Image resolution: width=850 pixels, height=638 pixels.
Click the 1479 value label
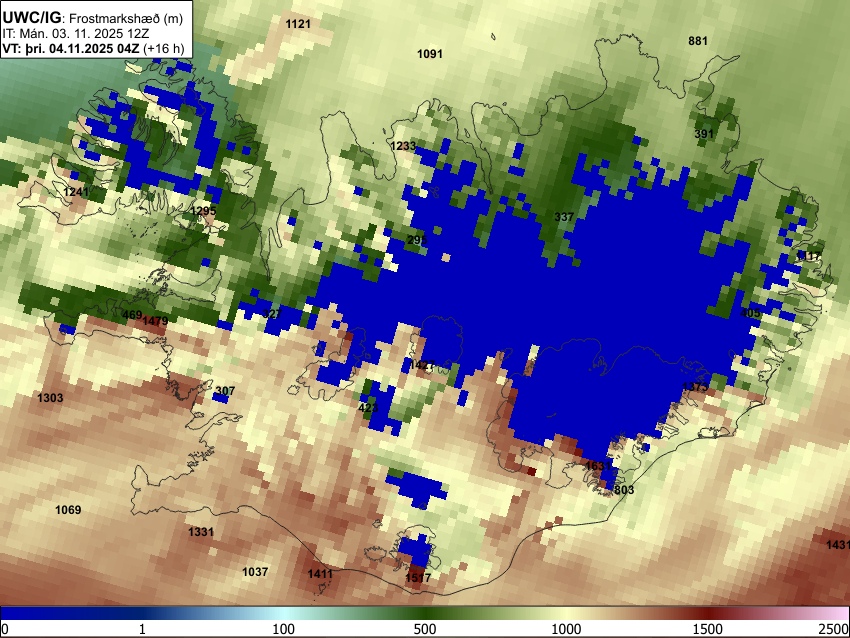click(x=155, y=321)
